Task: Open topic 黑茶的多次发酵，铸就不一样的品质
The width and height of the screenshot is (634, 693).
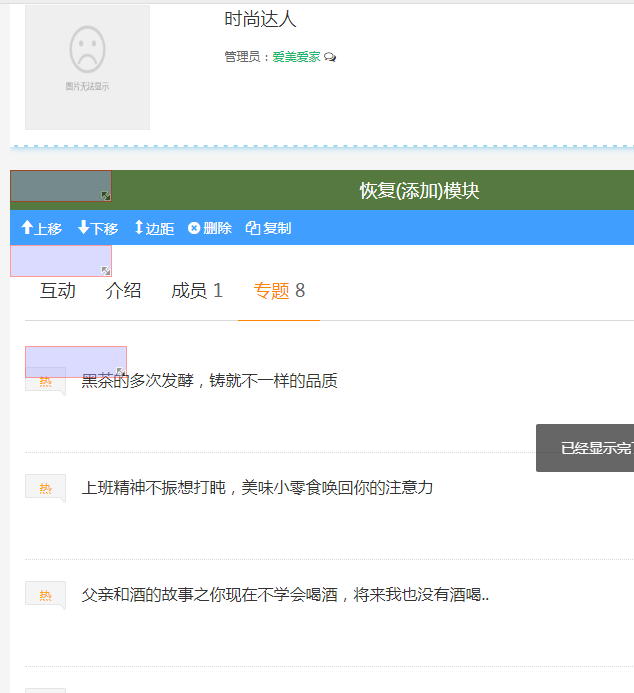Action: click(209, 381)
